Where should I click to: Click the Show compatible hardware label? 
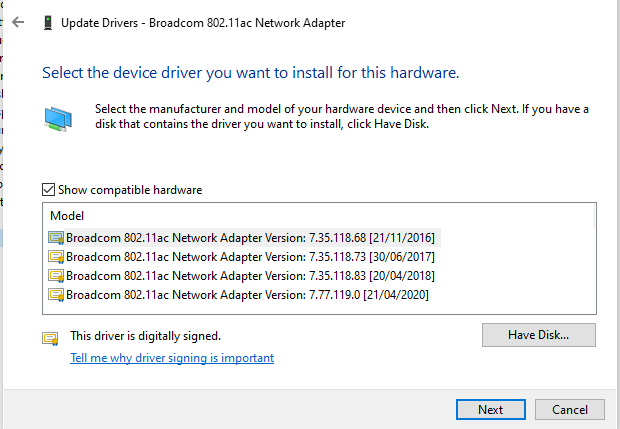pos(130,190)
